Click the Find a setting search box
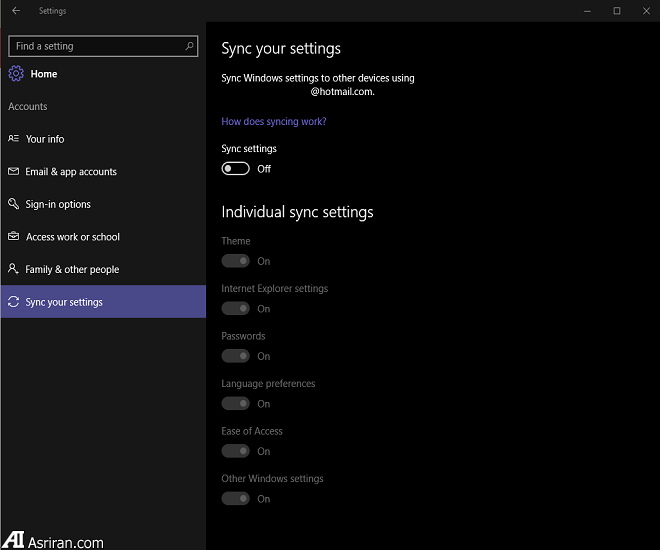Image resolution: width=660 pixels, height=550 pixels. point(95,46)
